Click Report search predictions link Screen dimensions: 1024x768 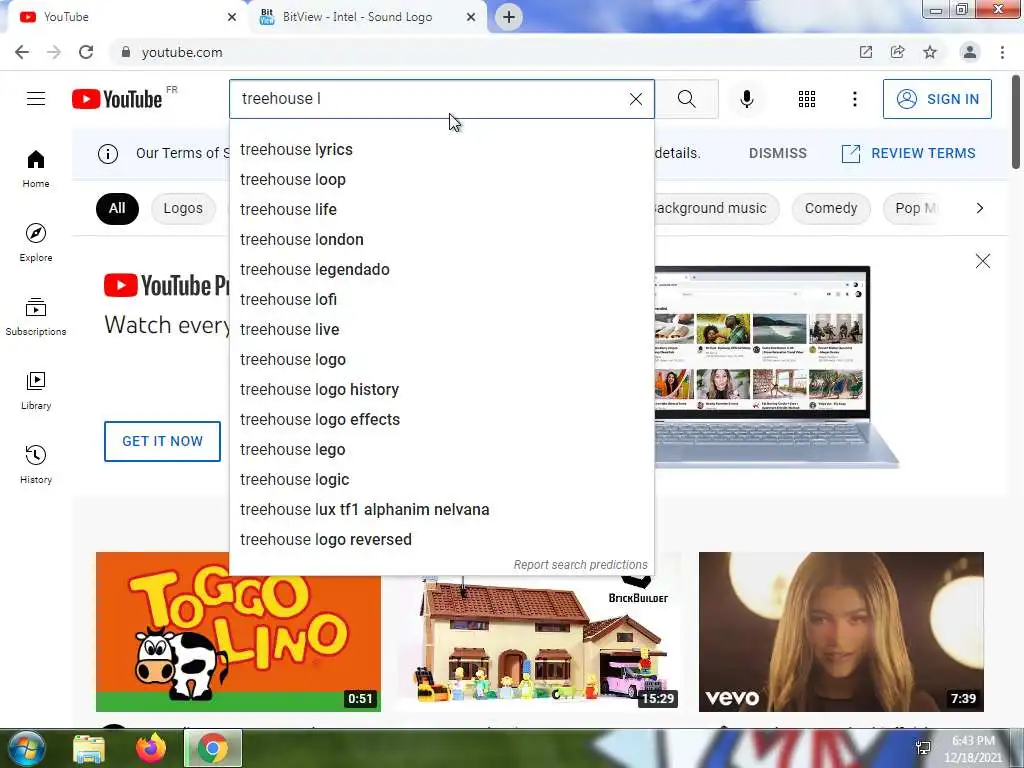pyautogui.click(x=581, y=565)
